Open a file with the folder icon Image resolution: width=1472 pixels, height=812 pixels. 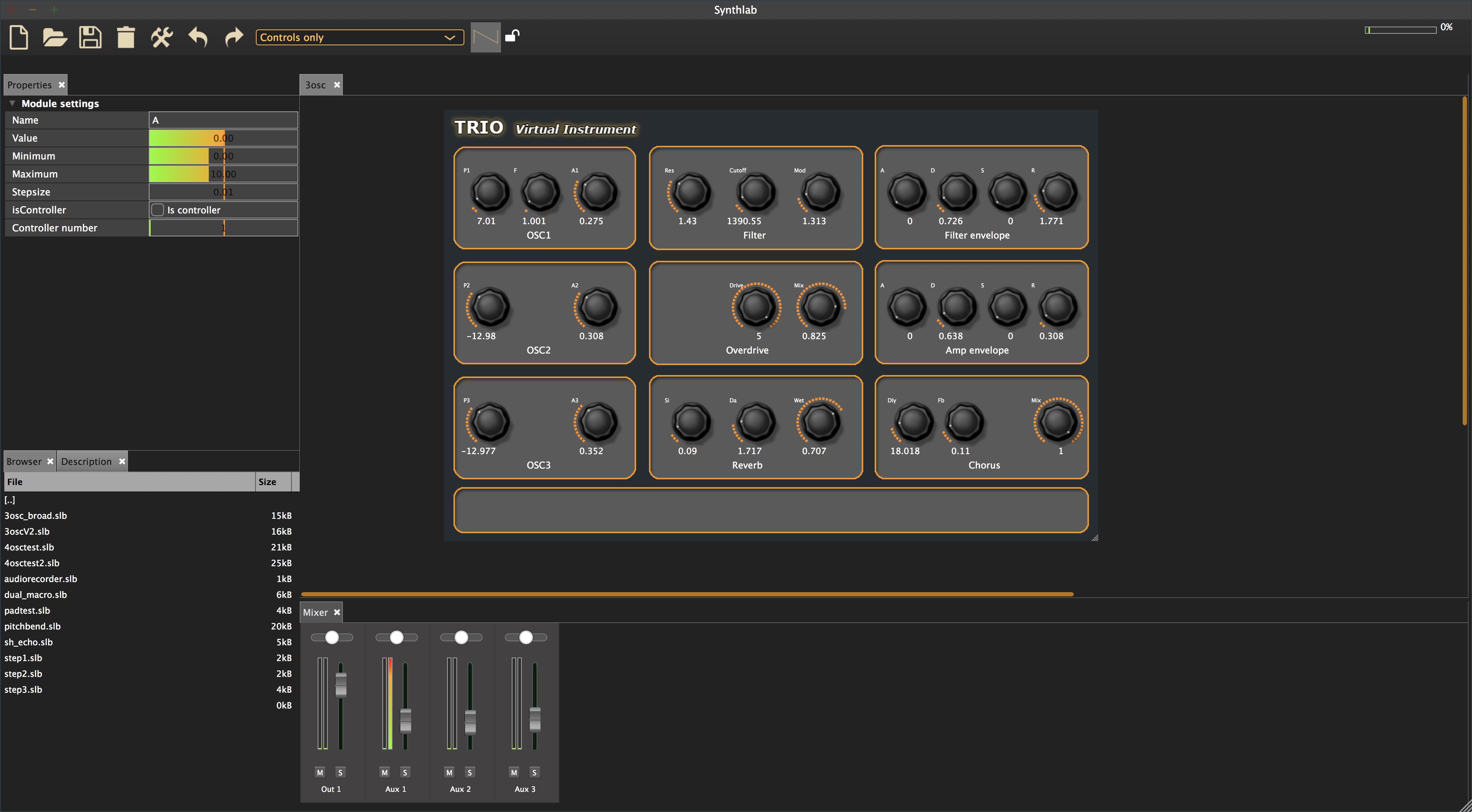(55, 38)
